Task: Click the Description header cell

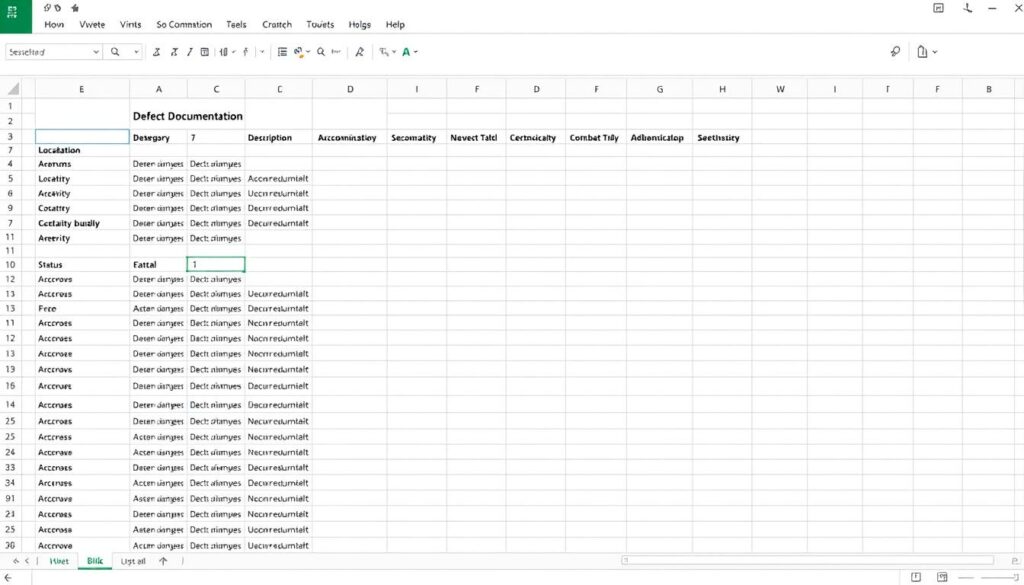Action: point(279,137)
